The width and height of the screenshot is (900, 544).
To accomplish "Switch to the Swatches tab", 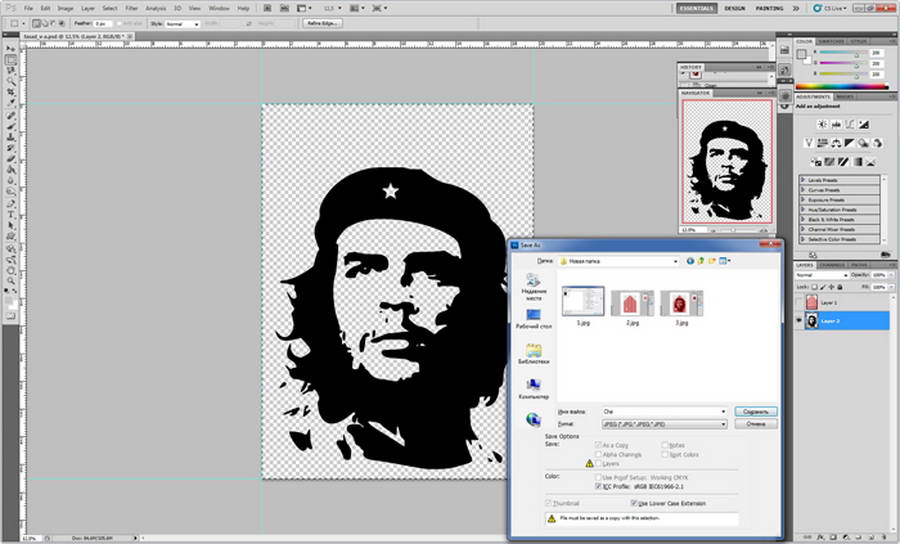I will [x=831, y=41].
